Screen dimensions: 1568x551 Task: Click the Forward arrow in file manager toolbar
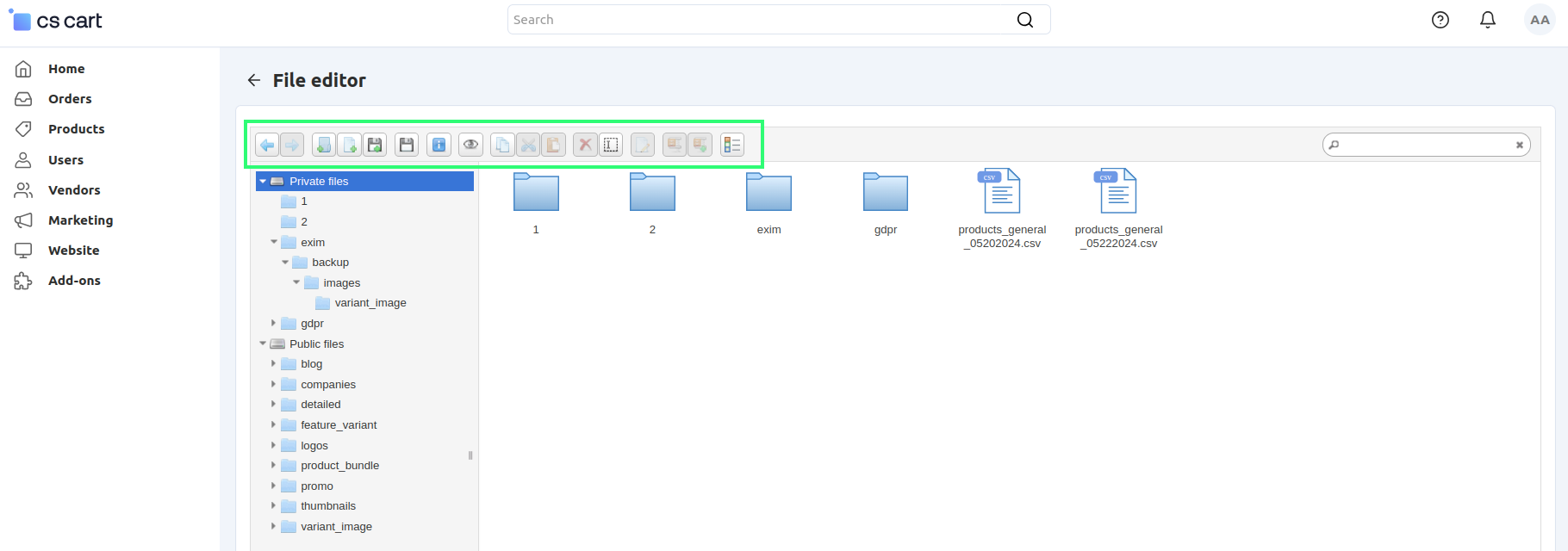292,145
